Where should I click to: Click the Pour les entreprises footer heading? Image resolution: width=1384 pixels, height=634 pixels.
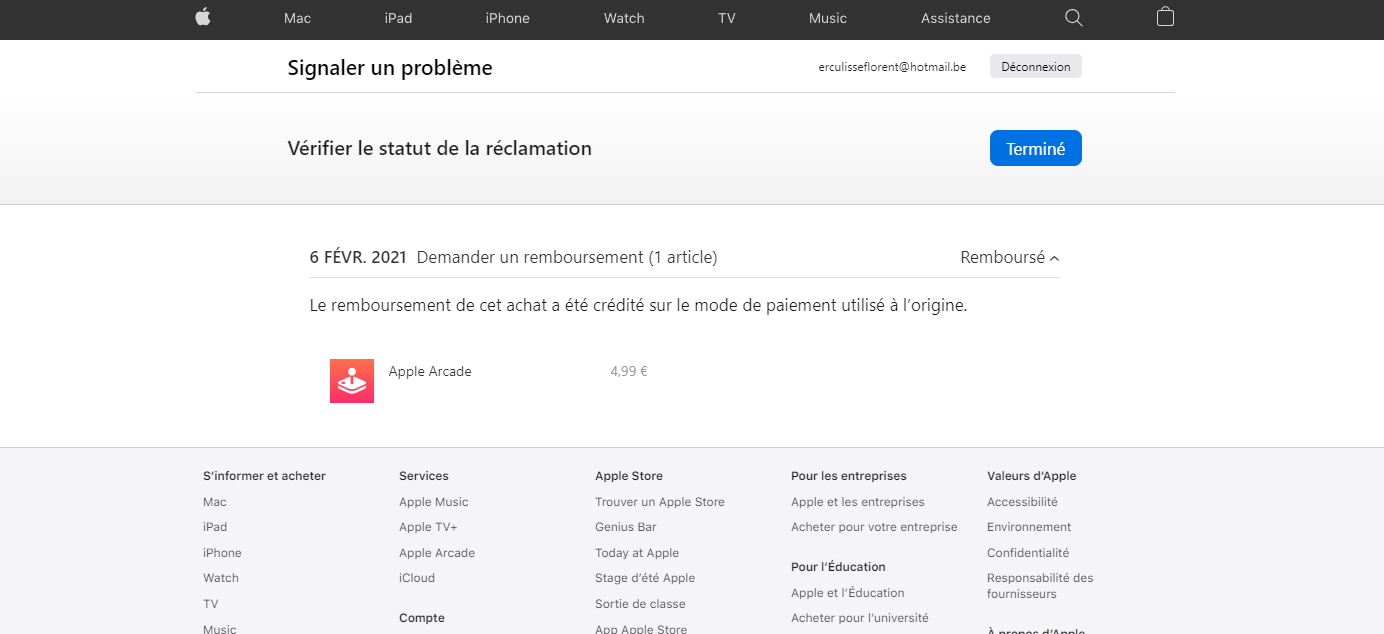849,476
